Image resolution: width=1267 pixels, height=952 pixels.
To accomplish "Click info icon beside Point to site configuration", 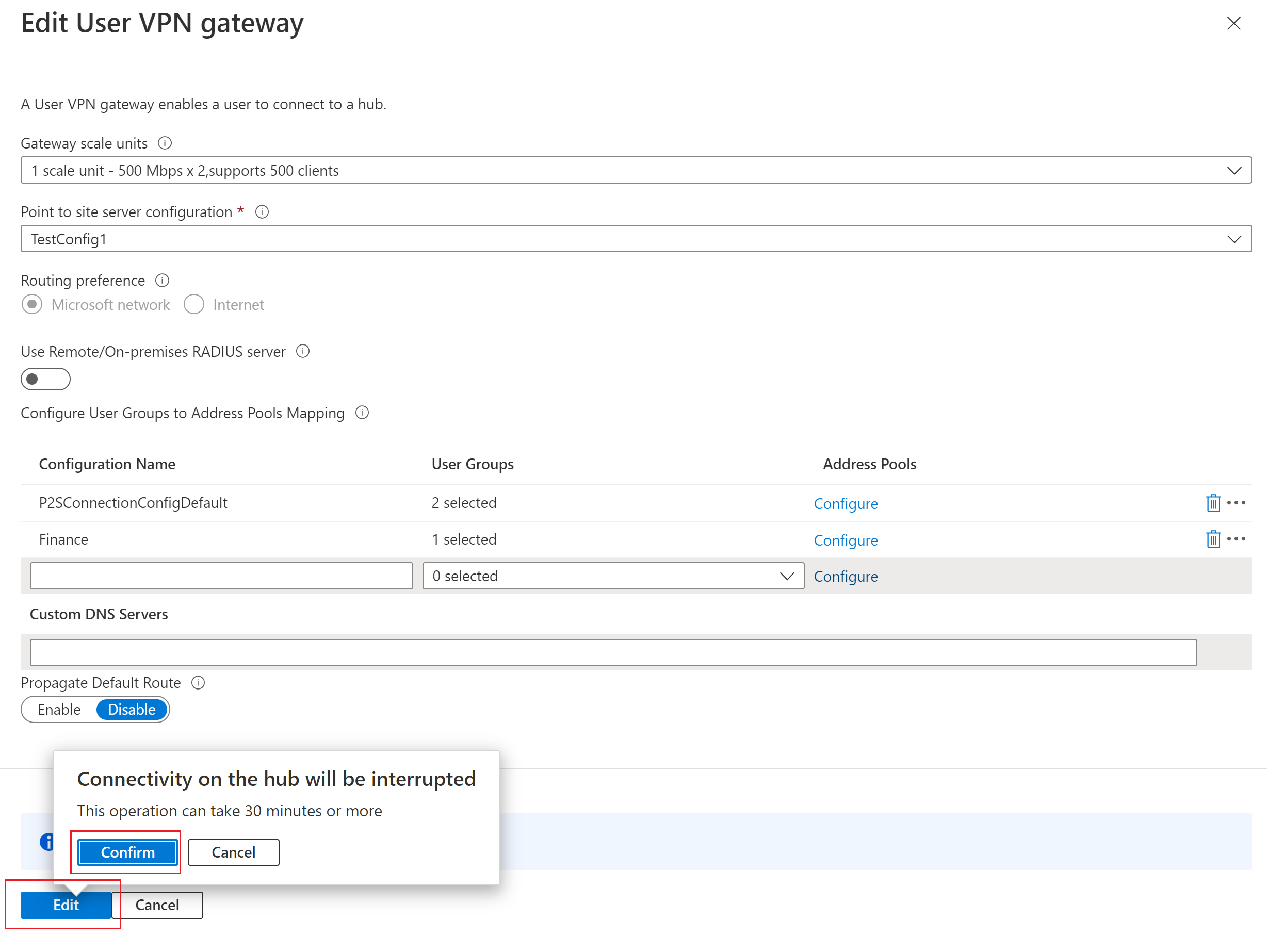I will tap(262, 212).
